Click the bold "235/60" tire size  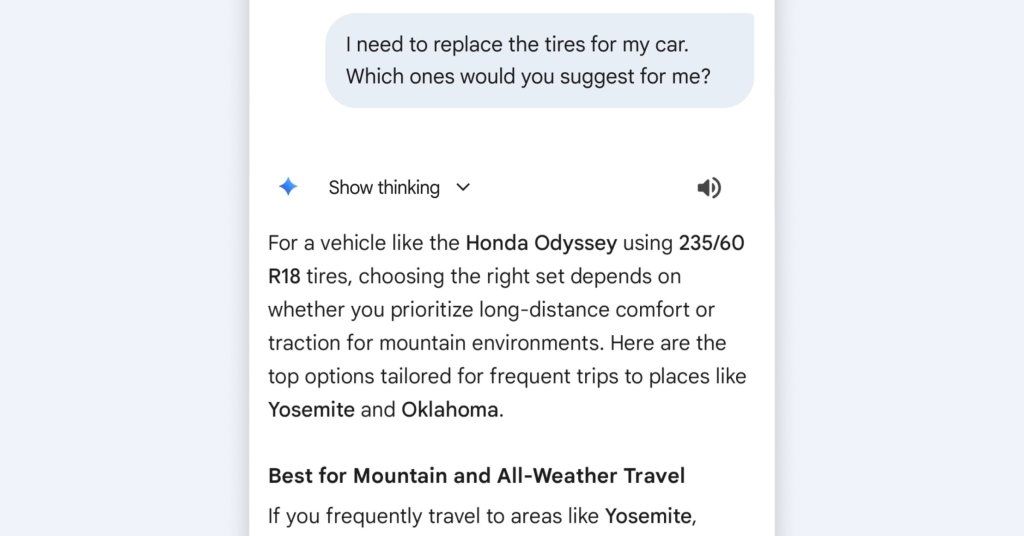point(711,242)
